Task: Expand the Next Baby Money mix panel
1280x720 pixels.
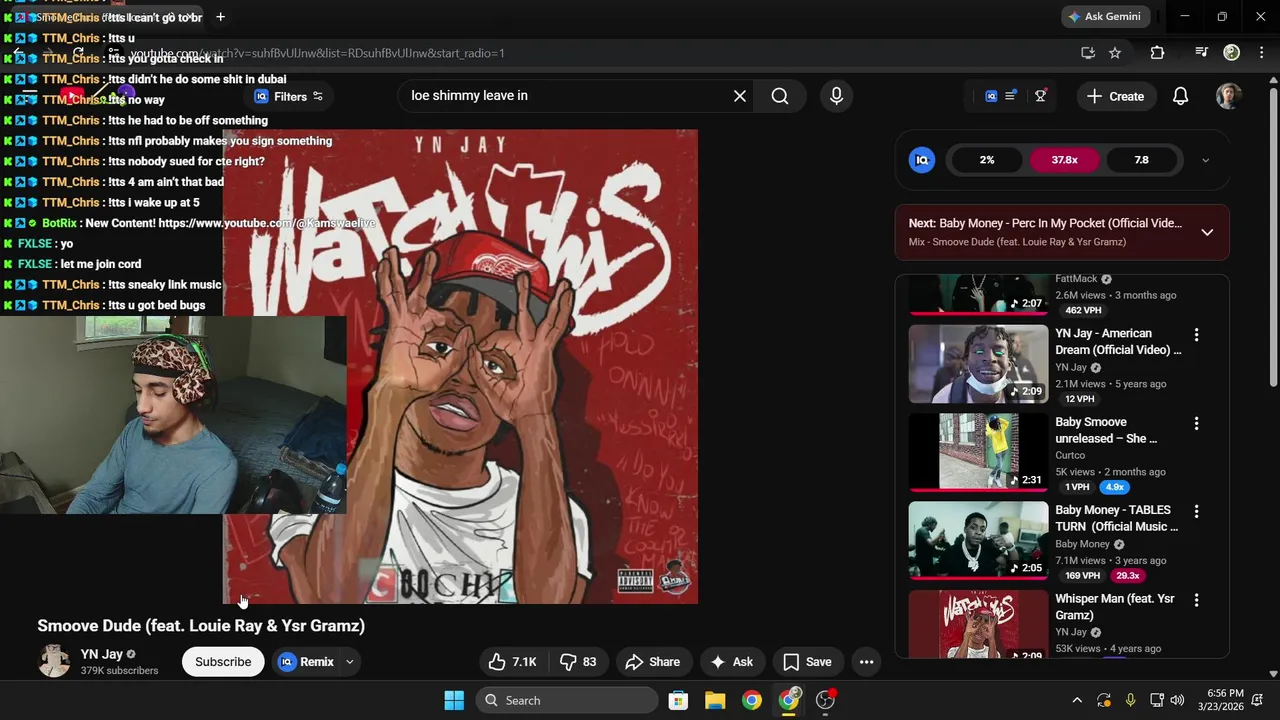Action: [1207, 232]
